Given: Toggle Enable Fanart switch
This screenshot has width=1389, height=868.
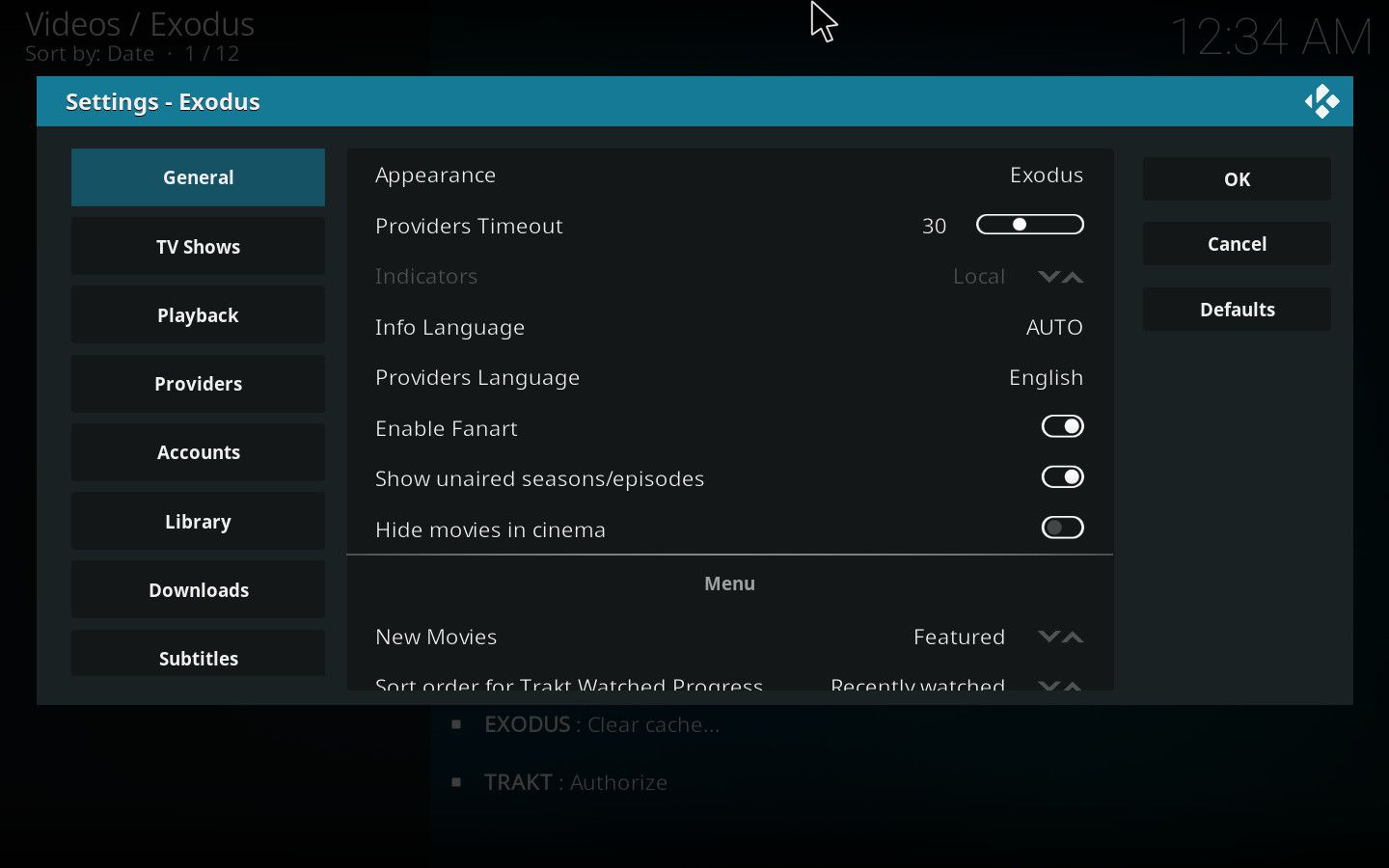Looking at the screenshot, I should pyautogui.click(x=1062, y=426).
